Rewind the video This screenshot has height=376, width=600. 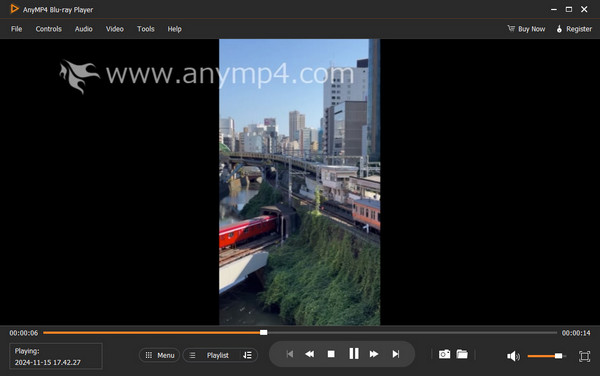[310, 354]
